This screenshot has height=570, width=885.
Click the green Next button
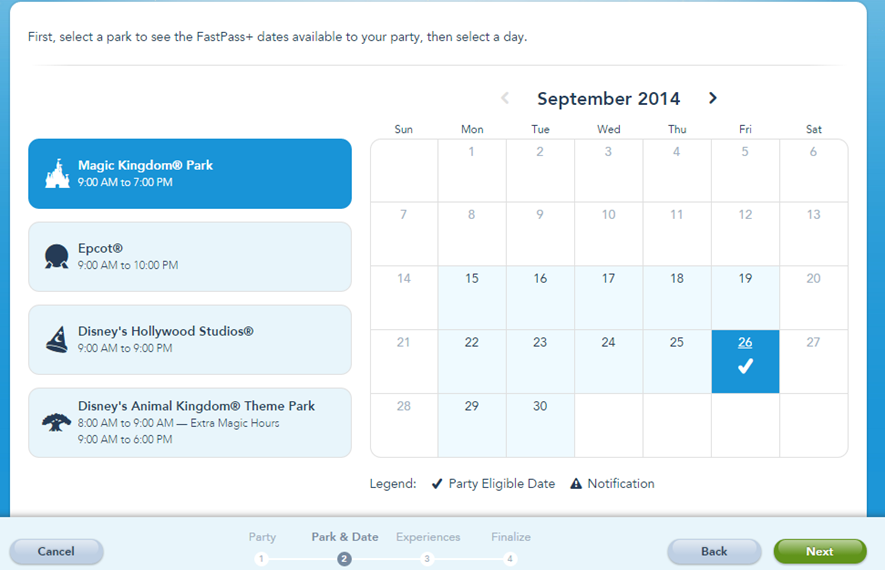pos(820,551)
